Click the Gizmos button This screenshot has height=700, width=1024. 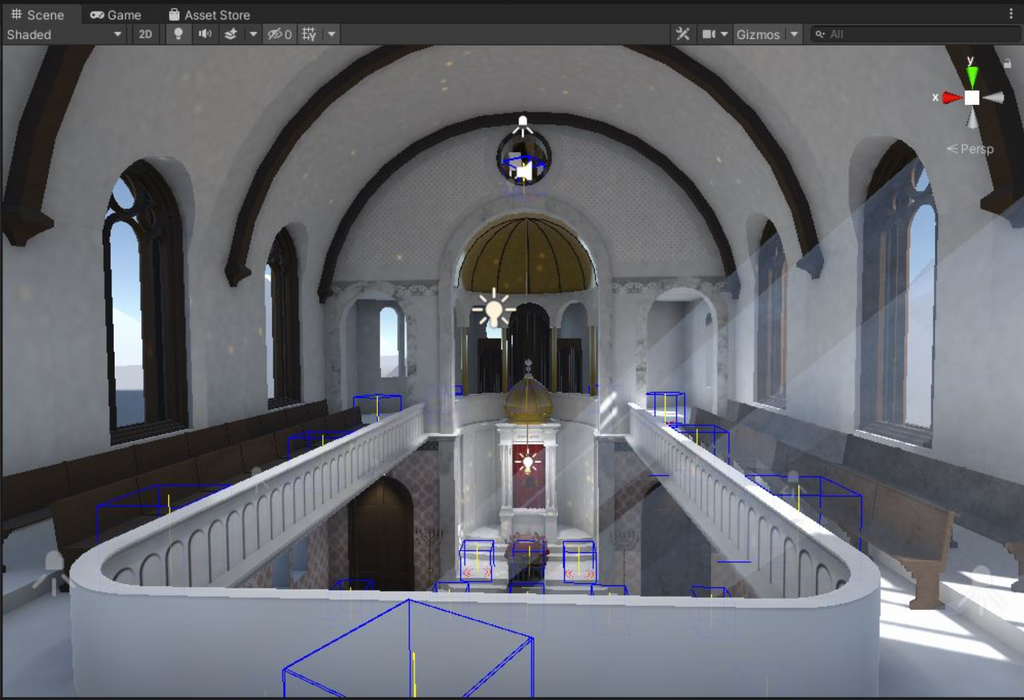pos(758,34)
